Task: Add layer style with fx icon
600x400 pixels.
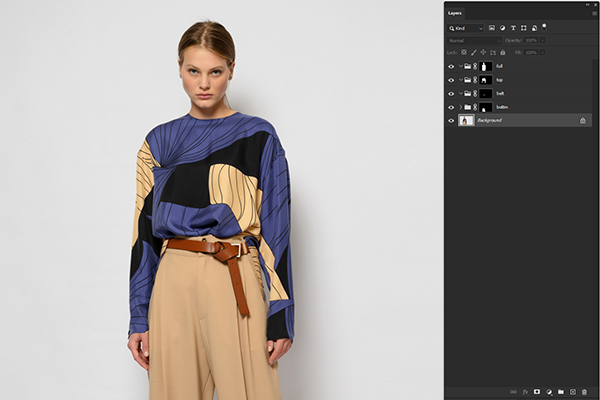Action: tap(525, 392)
